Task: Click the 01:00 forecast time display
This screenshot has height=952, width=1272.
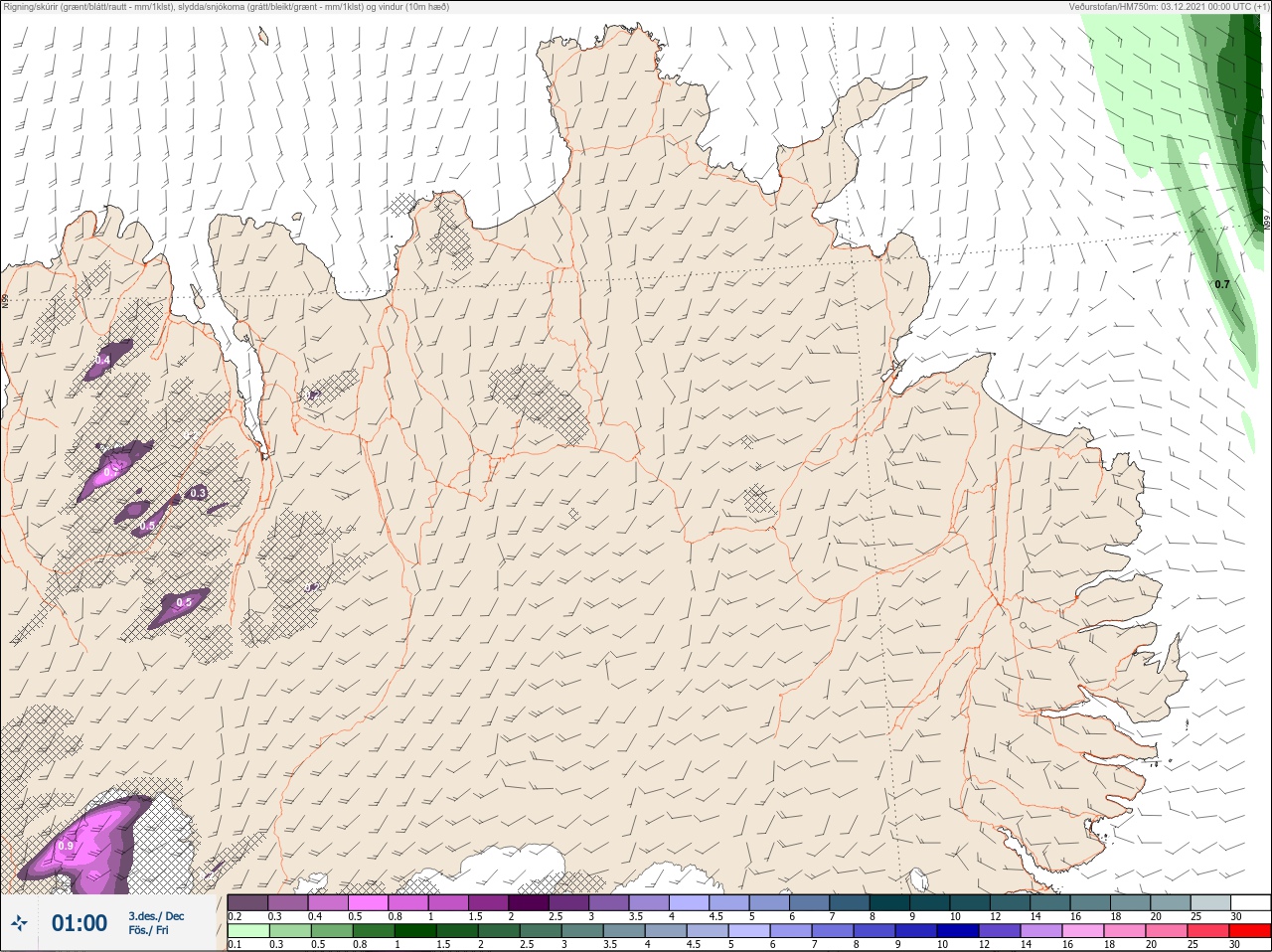Action: point(79,923)
